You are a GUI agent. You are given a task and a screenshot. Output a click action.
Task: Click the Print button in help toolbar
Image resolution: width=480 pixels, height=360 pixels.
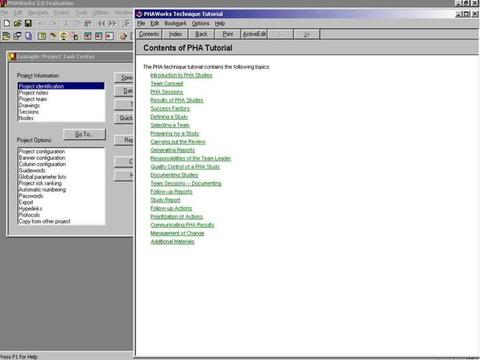[228, 34]
